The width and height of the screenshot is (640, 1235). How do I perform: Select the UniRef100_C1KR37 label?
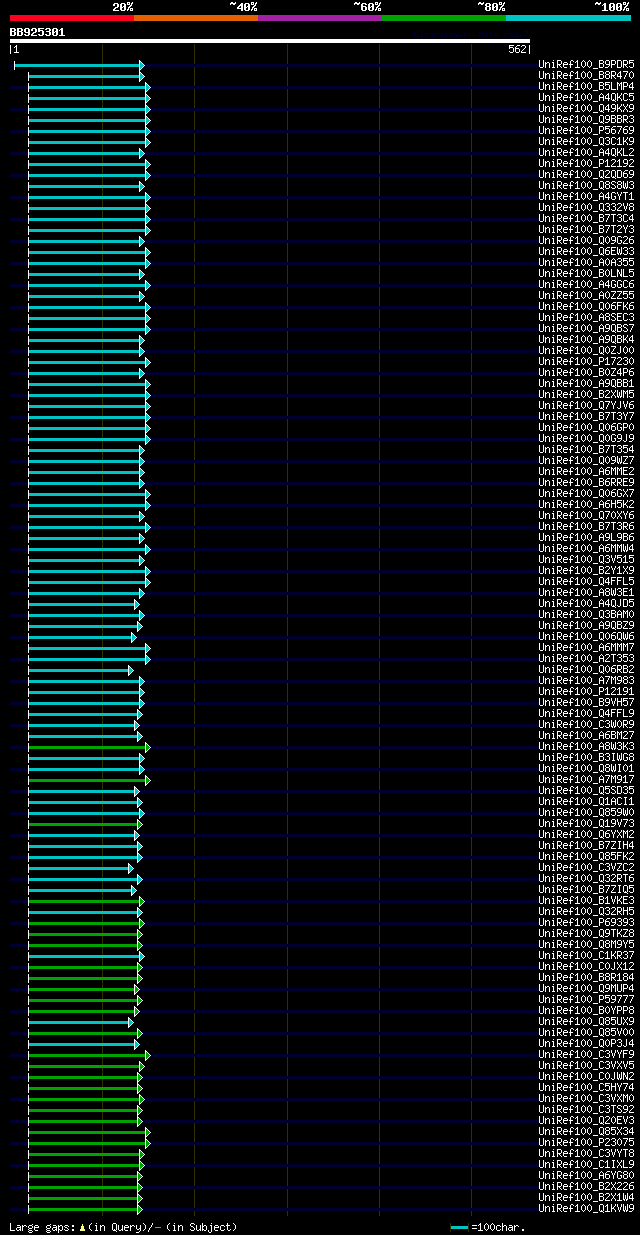pos(586,955)
